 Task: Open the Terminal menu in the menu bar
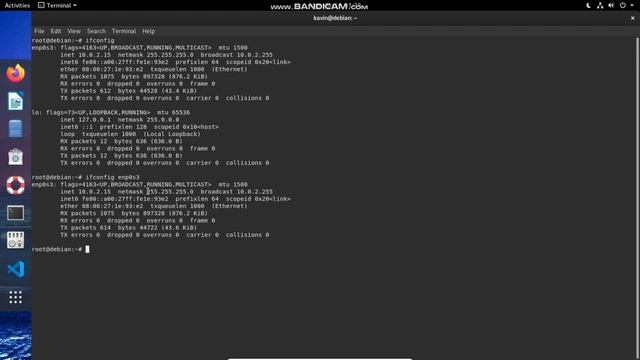(x=124, y=31)
